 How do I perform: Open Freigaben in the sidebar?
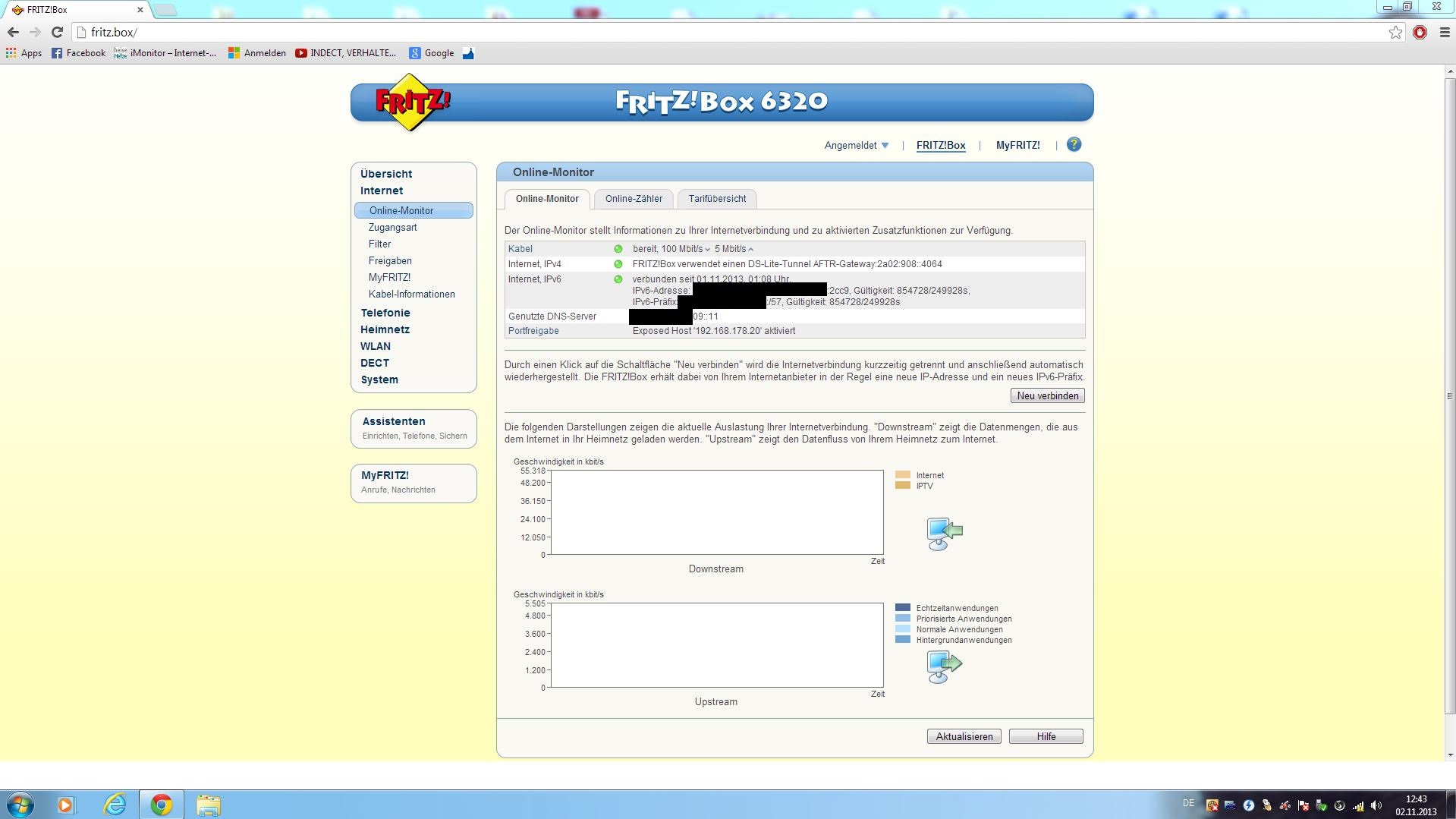click(390, 261)
